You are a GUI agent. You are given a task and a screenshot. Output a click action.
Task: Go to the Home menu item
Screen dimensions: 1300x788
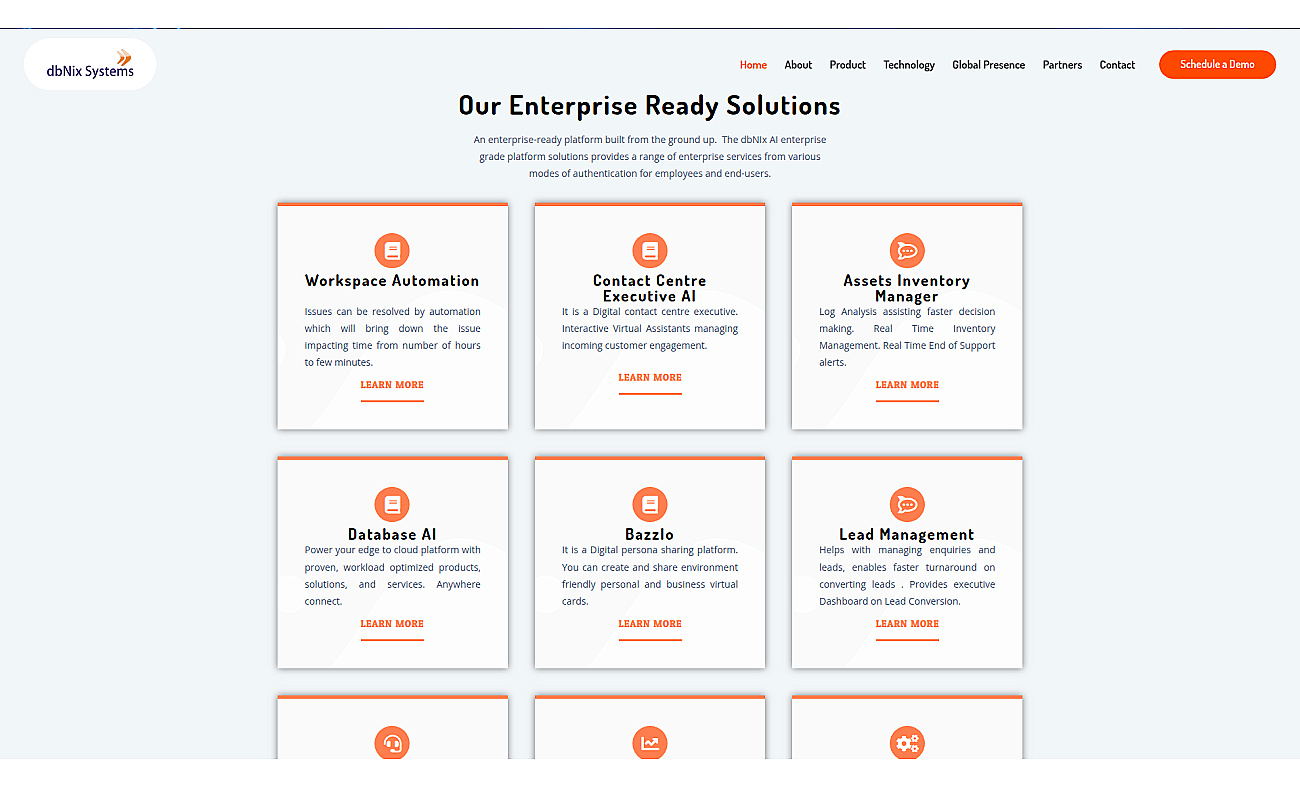tap(753, 65)
